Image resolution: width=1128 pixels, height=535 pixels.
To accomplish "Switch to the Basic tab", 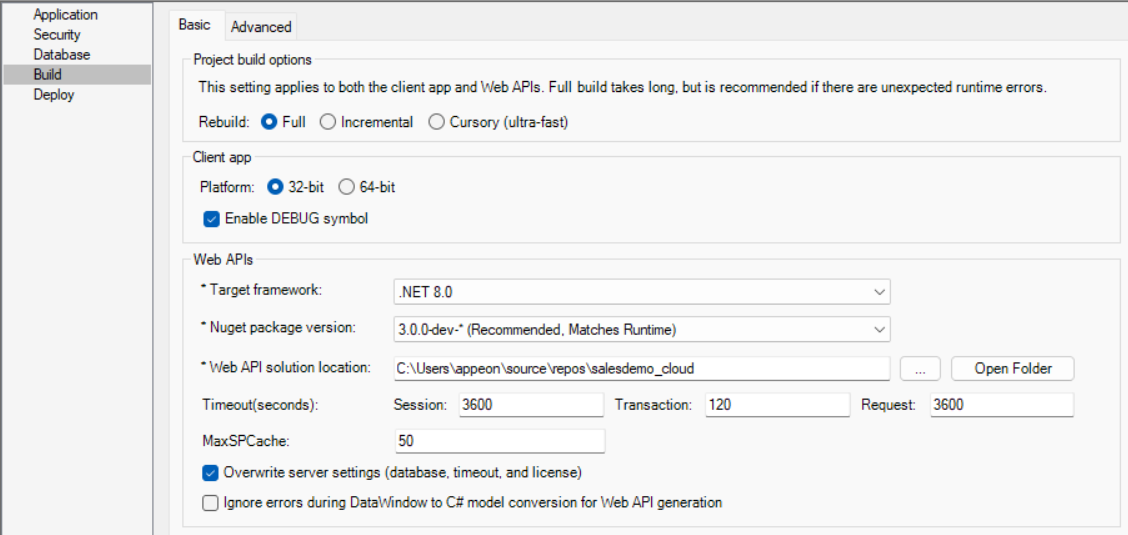I will (x=194, y=25).
